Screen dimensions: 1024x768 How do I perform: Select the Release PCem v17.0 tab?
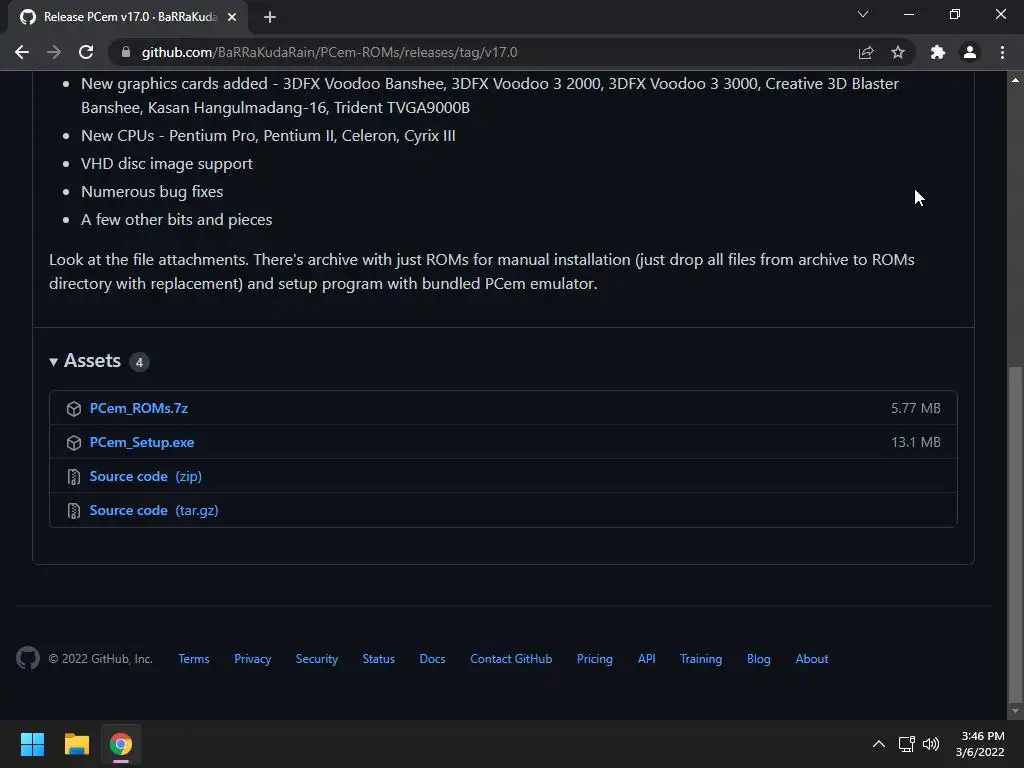coord(129,17)
